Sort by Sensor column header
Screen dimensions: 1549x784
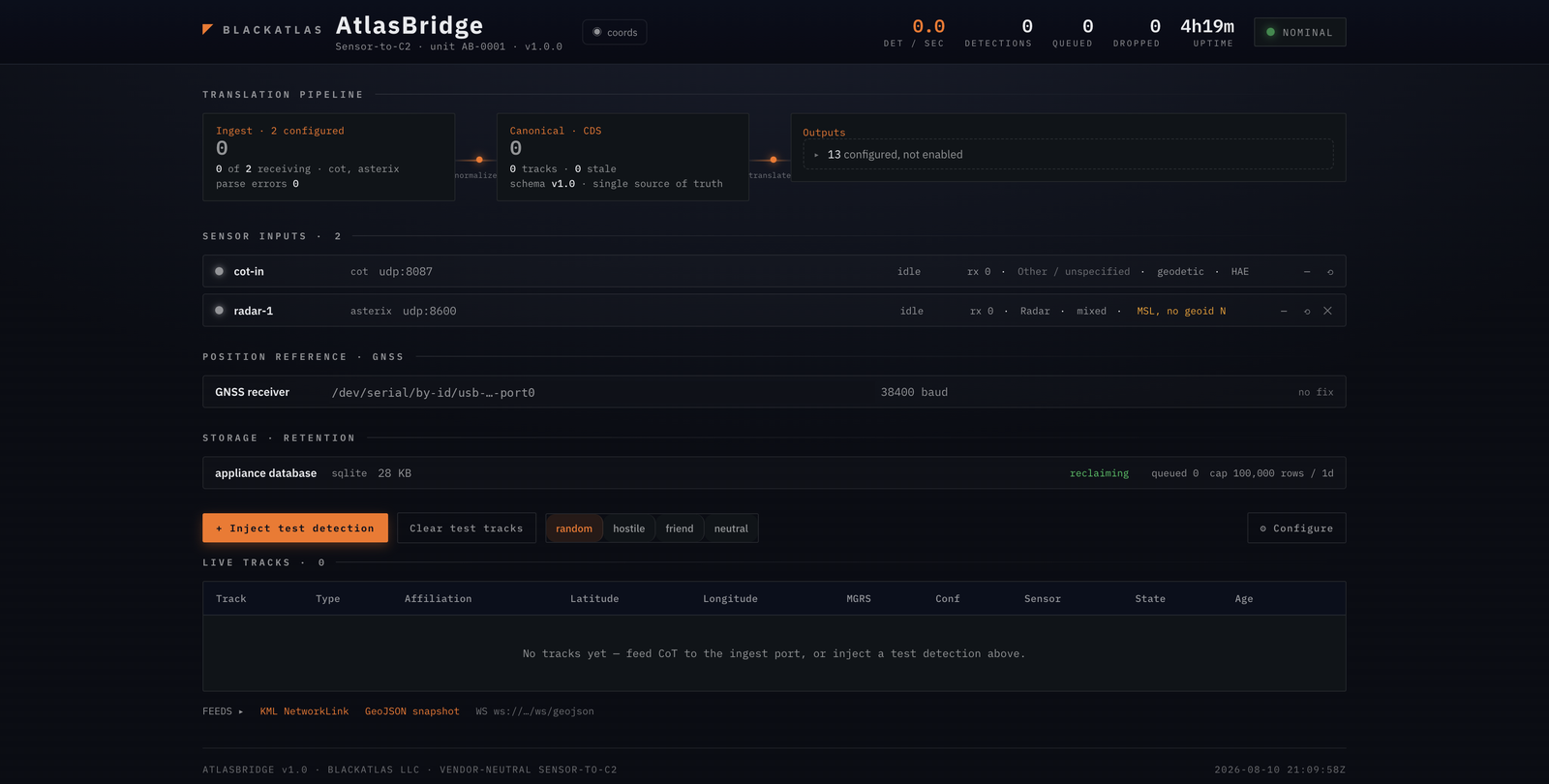coord(1043,599)
